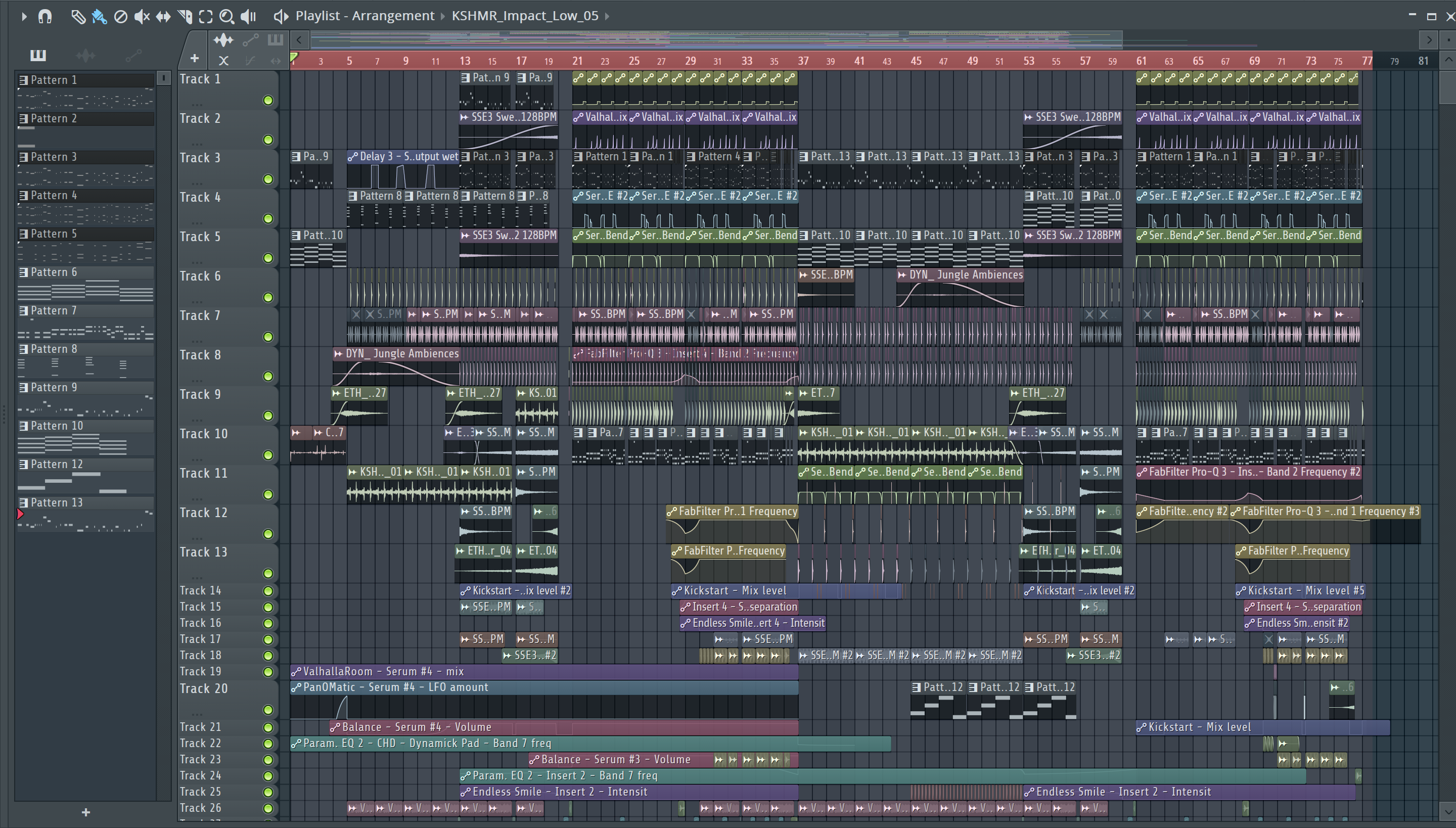Select the Mute tool
This screenshot has height=828, width=1456.
point(142,17)
